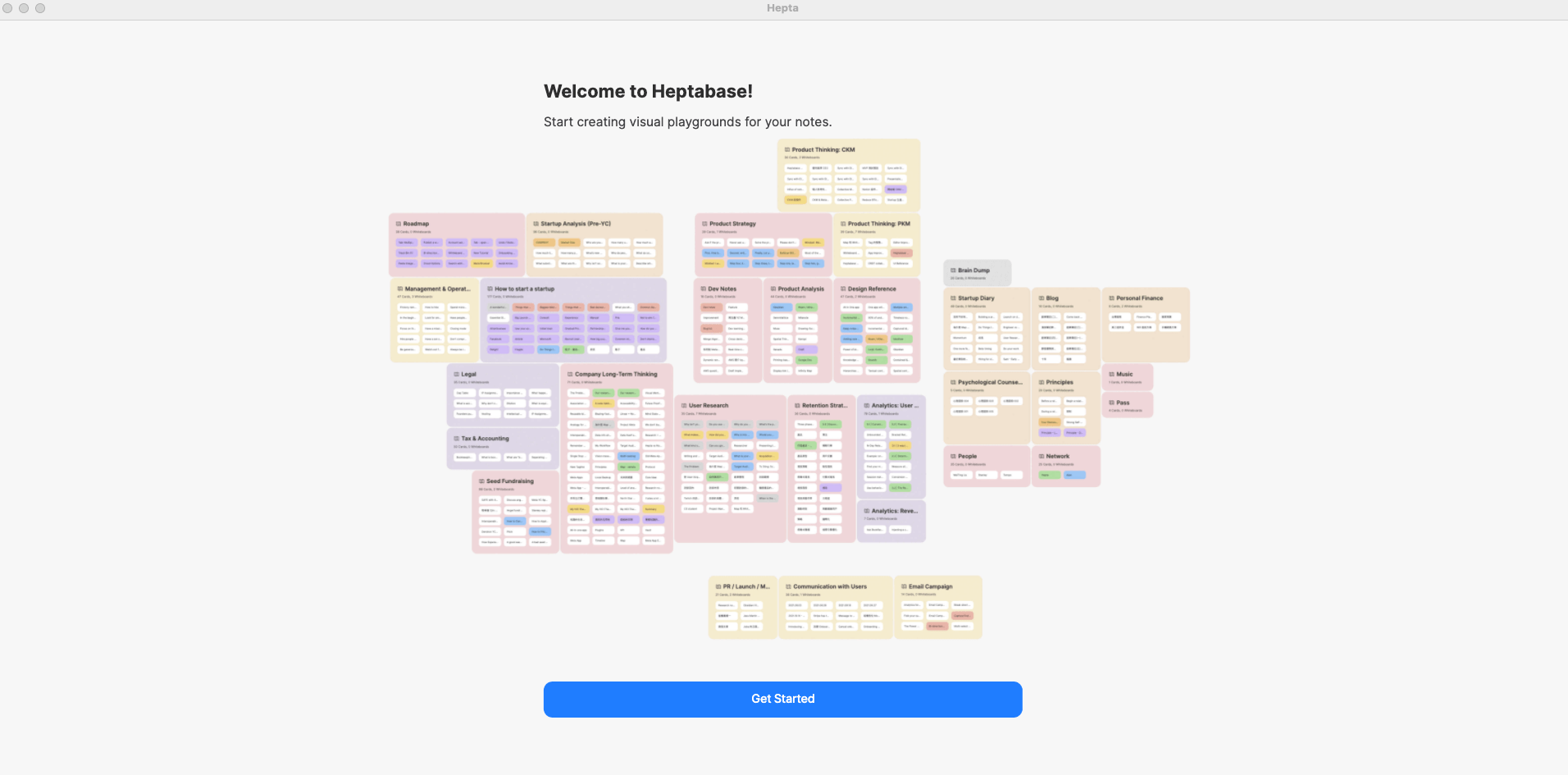Image resolution: width=1568 pixels, height=775 pixels.
Task: Click the whiteboard icon beside Product Strategy
Action: [x=703, y=223]
